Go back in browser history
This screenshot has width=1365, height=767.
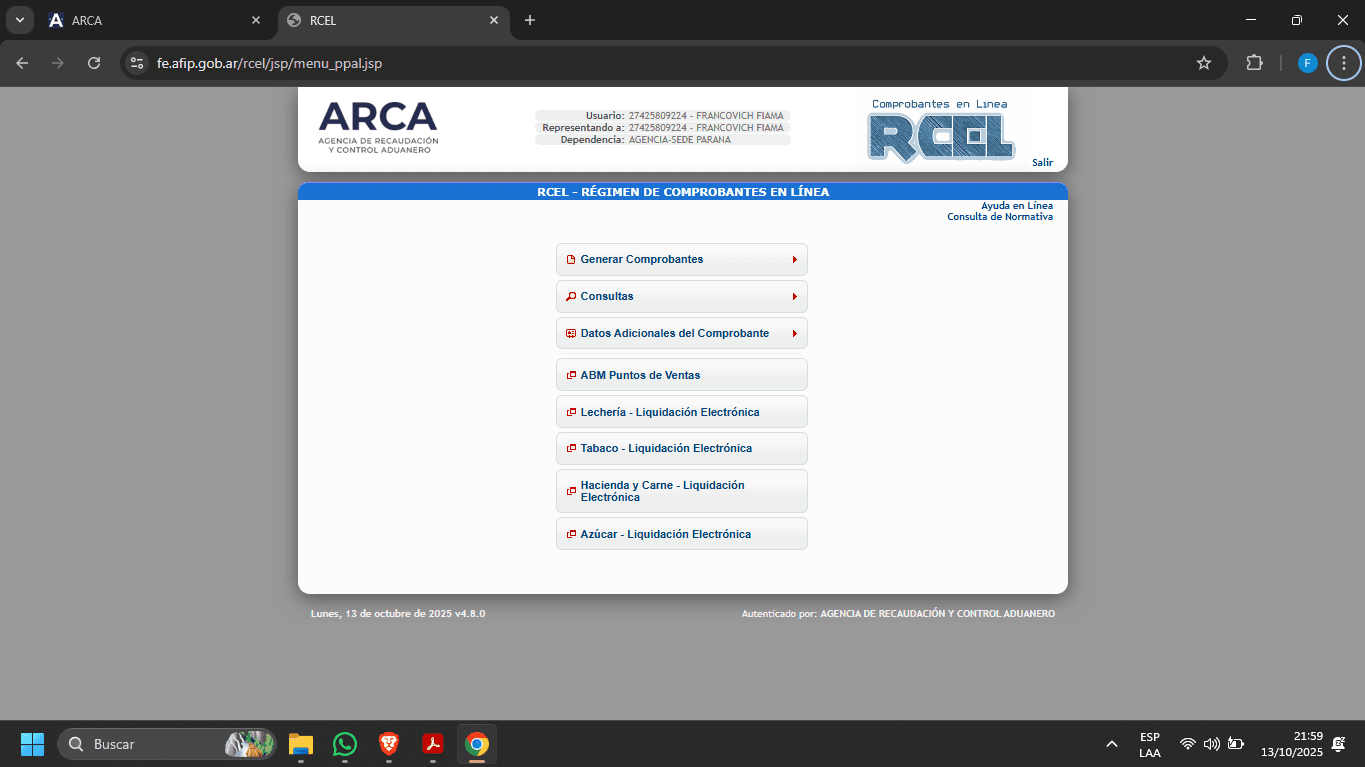22,63
